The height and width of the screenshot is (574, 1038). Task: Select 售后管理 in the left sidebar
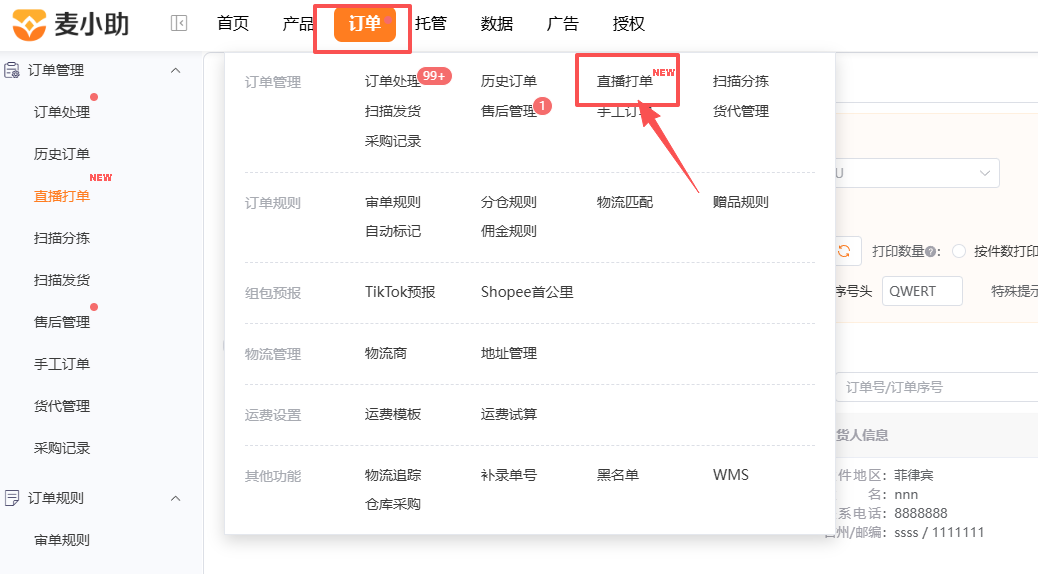[62, 322]
